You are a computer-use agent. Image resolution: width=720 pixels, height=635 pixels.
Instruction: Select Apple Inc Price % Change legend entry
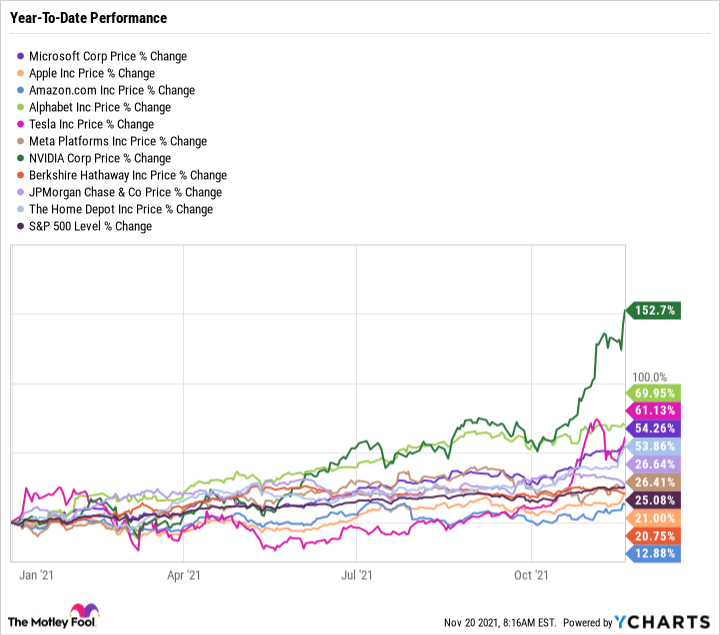92,73
